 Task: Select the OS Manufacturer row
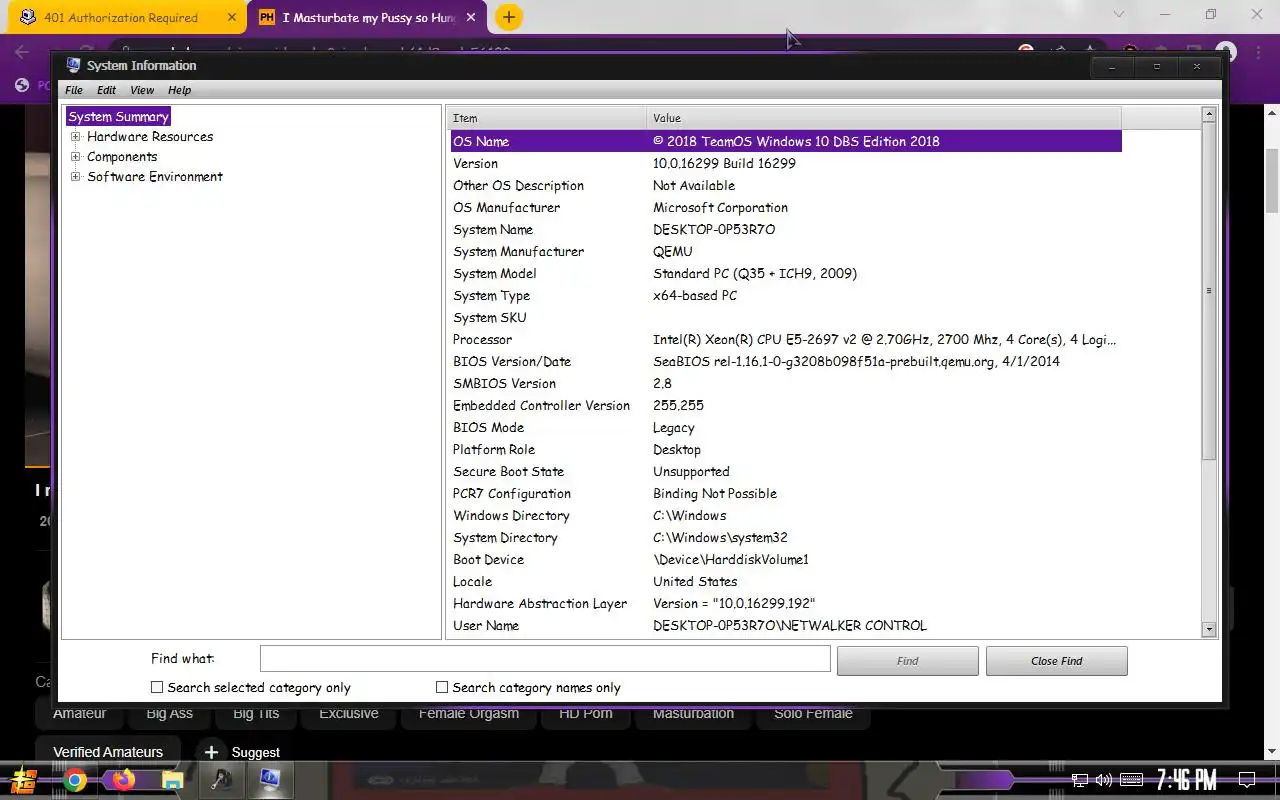pos(786,207)
